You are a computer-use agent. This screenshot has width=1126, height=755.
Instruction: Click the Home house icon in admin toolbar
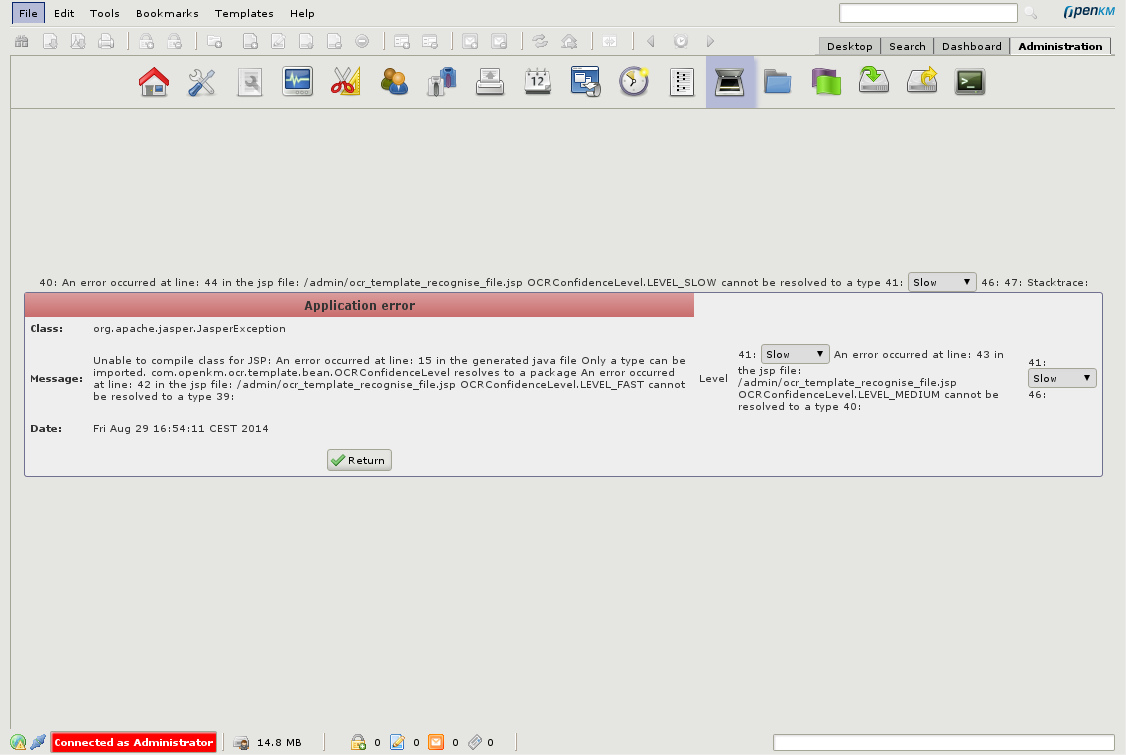153,82
